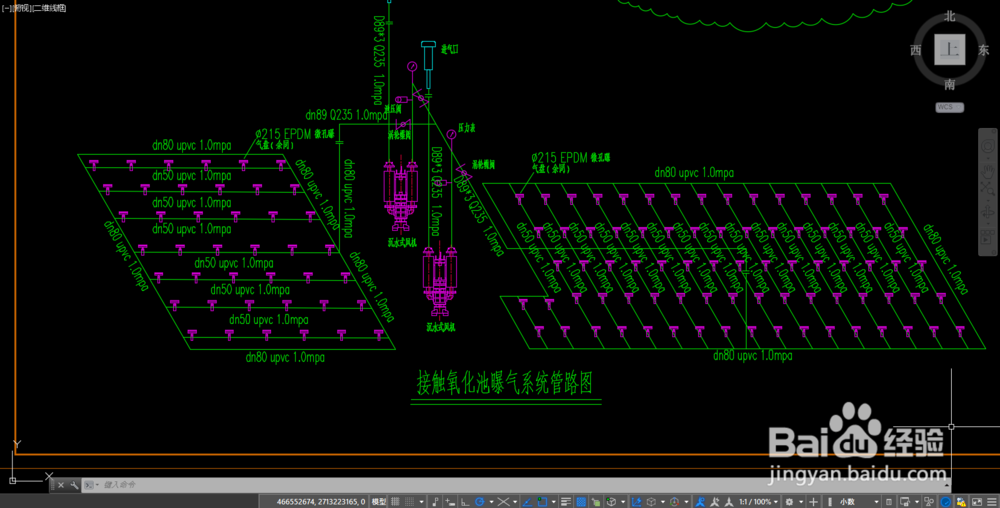Click lock user interface icon
Image resolution: width=1000 pixels, height=508 pixels.
click(904, 502)
